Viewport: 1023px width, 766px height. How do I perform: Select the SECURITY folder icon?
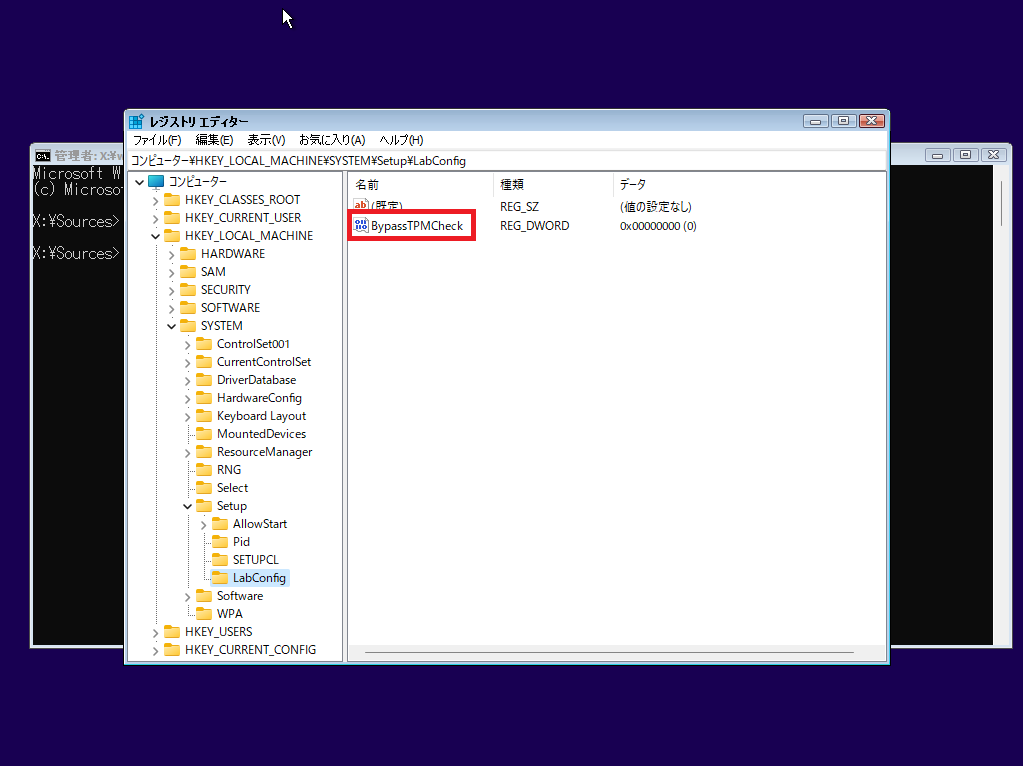coord(188,289)
